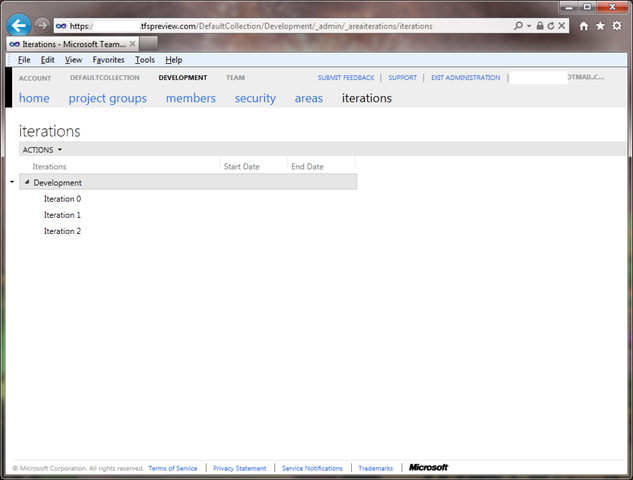Open the browser Tools gear icon
Screen dimensions: 633x480
click(x=616, y=26)
